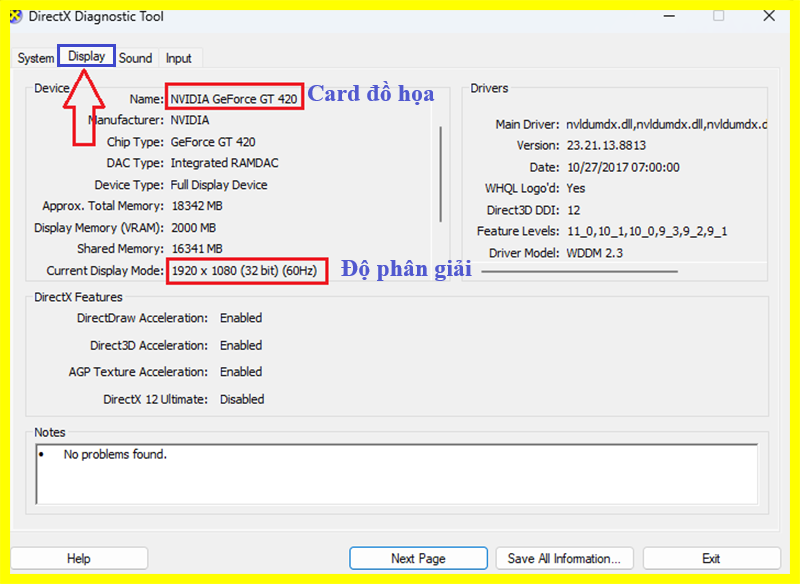
Task: Click the Feature Levels label
Action: (x=518, y=232)
